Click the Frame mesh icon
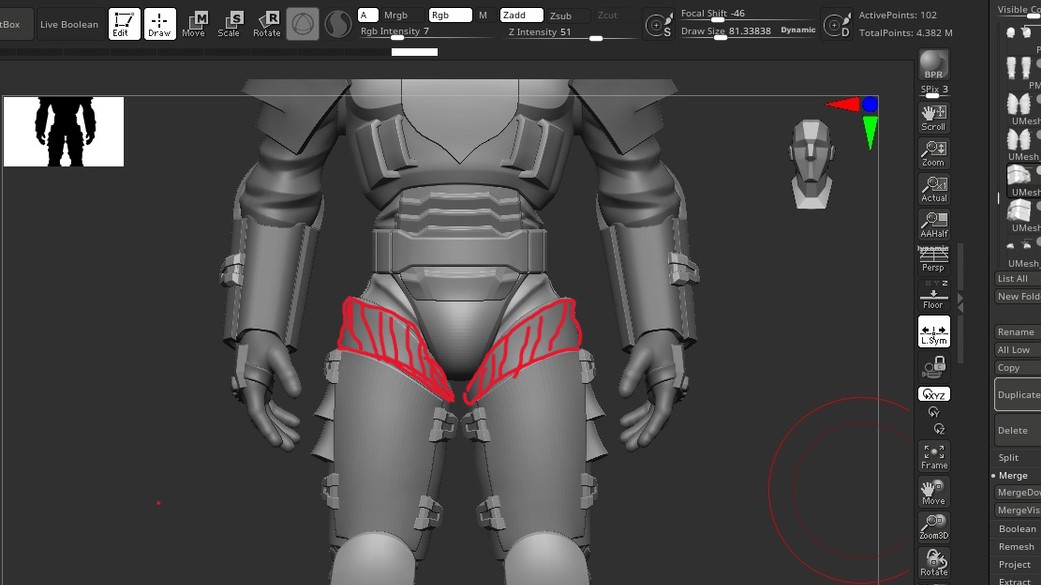The height and width of the screenshot is (585, 1041). pos(933,457)
